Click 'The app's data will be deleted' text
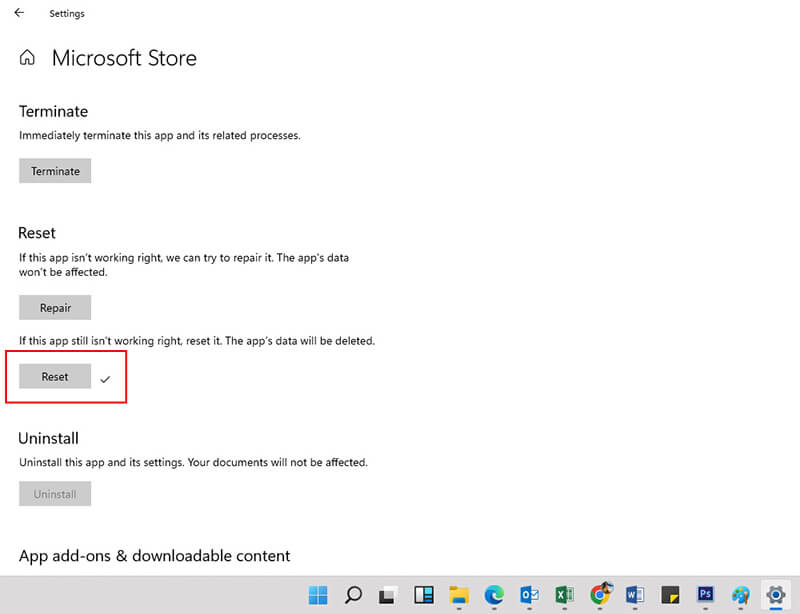 pos(300,341)
